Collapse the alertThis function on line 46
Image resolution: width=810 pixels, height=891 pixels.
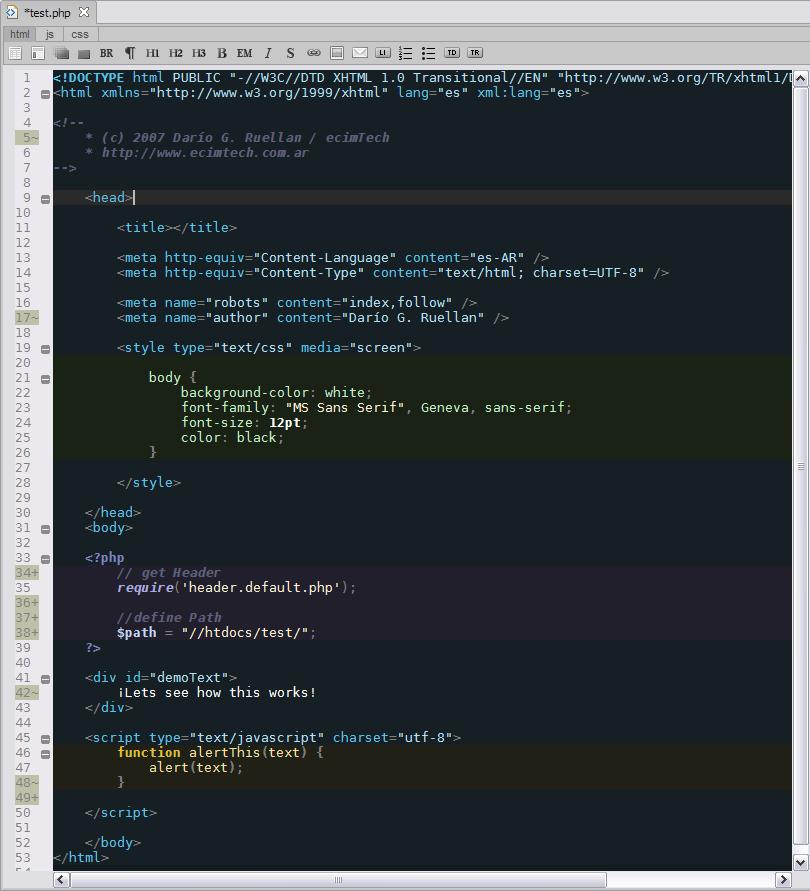[x=45, y=754]
